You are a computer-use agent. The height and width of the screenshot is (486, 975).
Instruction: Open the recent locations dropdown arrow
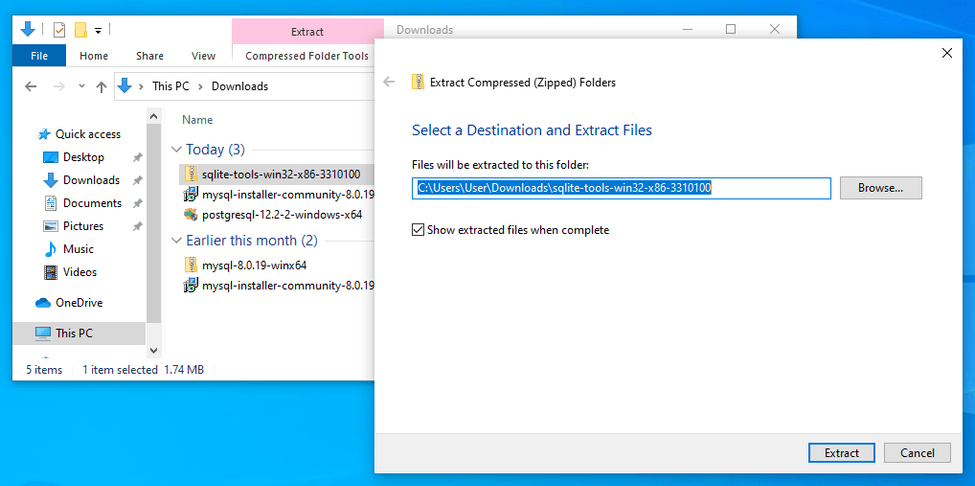tap(81, 87)
